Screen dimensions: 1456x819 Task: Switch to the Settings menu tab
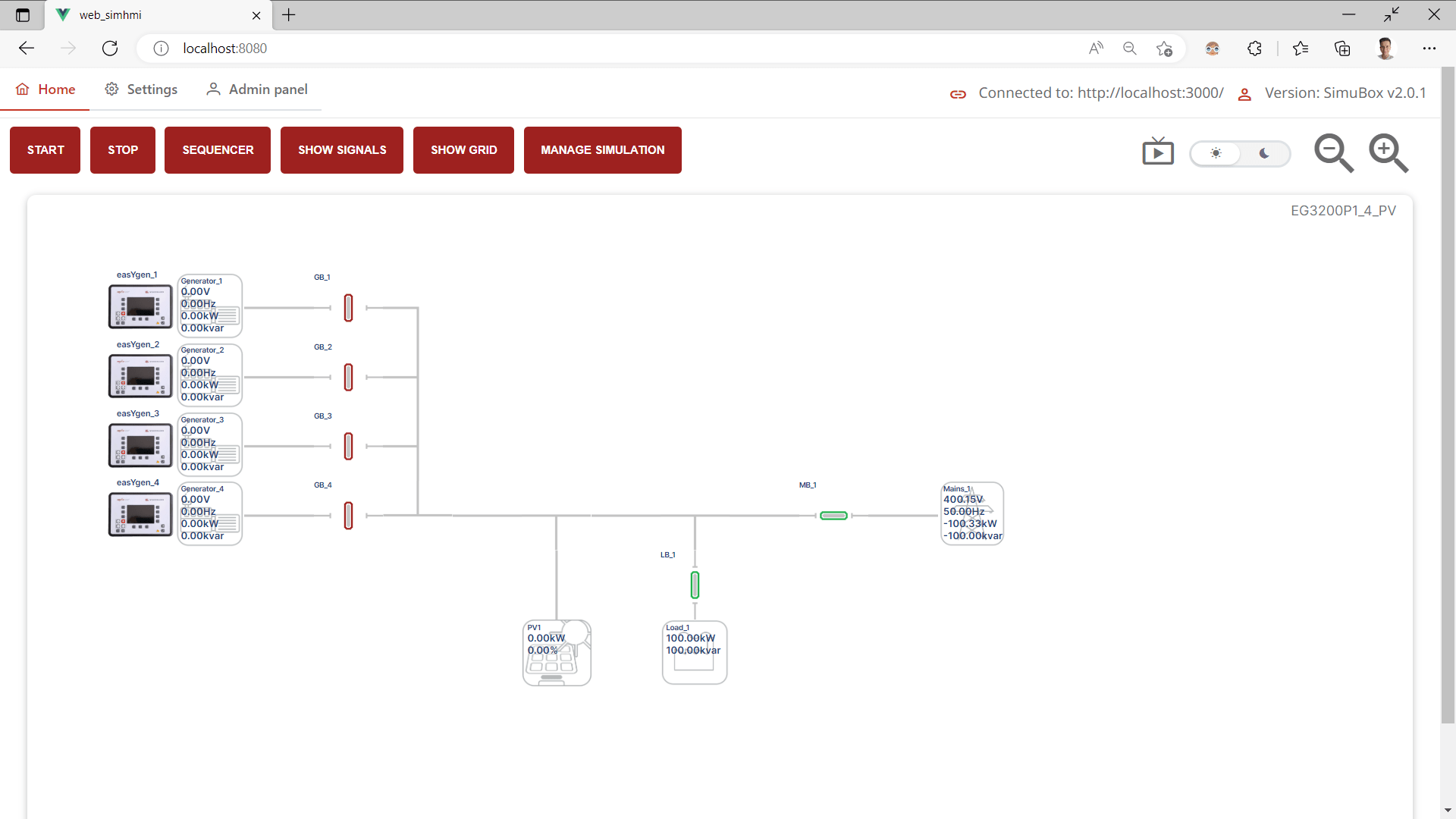tap(141, 89)
